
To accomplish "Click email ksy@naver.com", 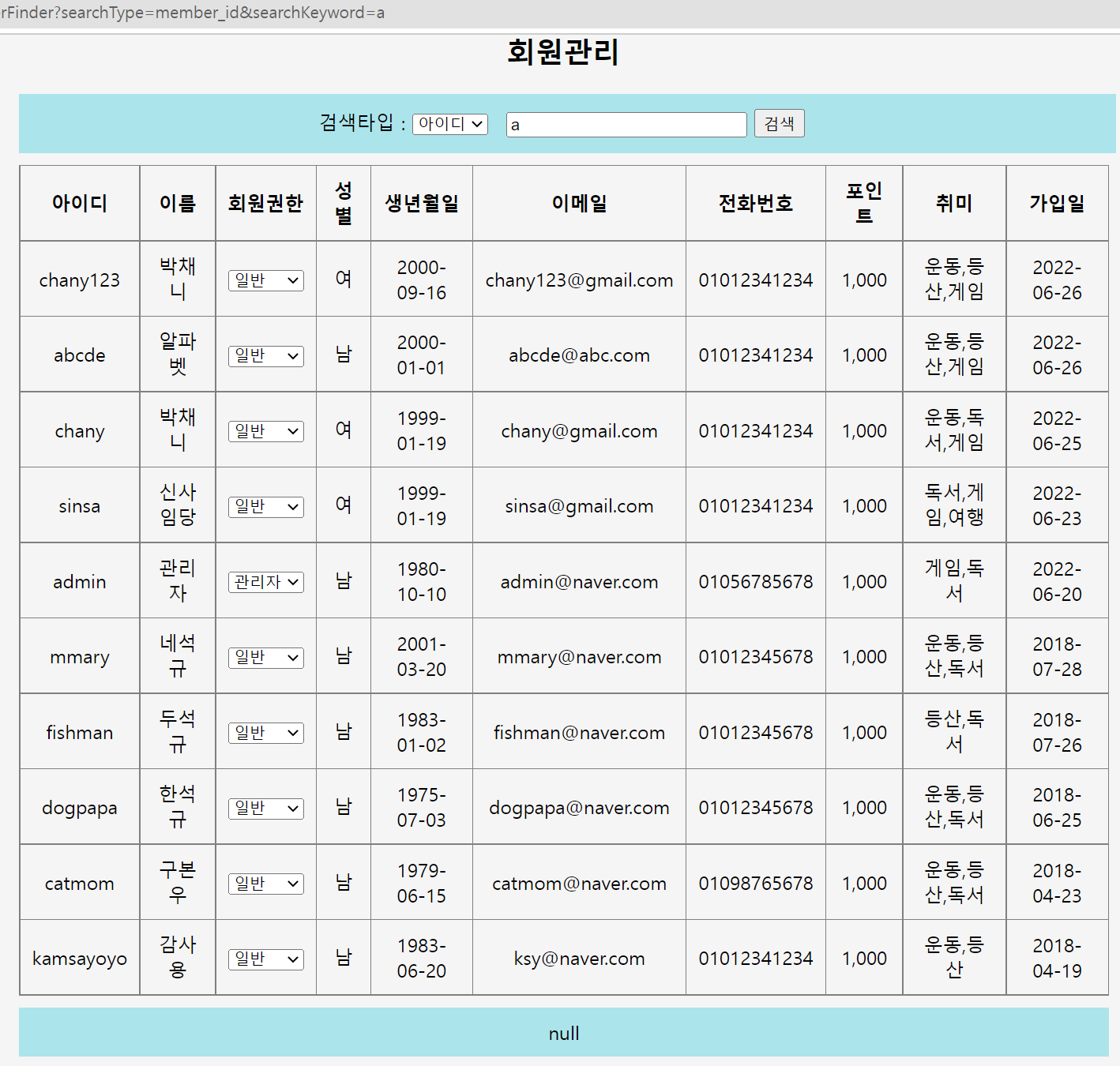I will point(580,959).
